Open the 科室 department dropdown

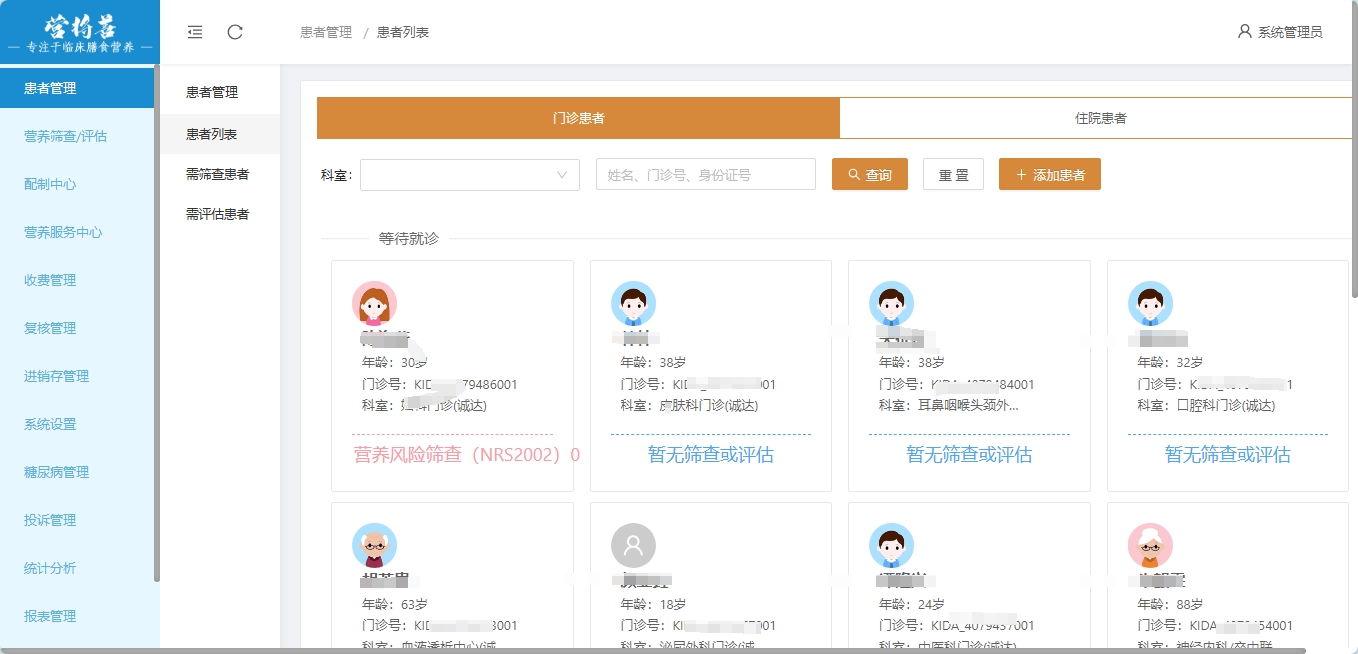pos(470,175)
